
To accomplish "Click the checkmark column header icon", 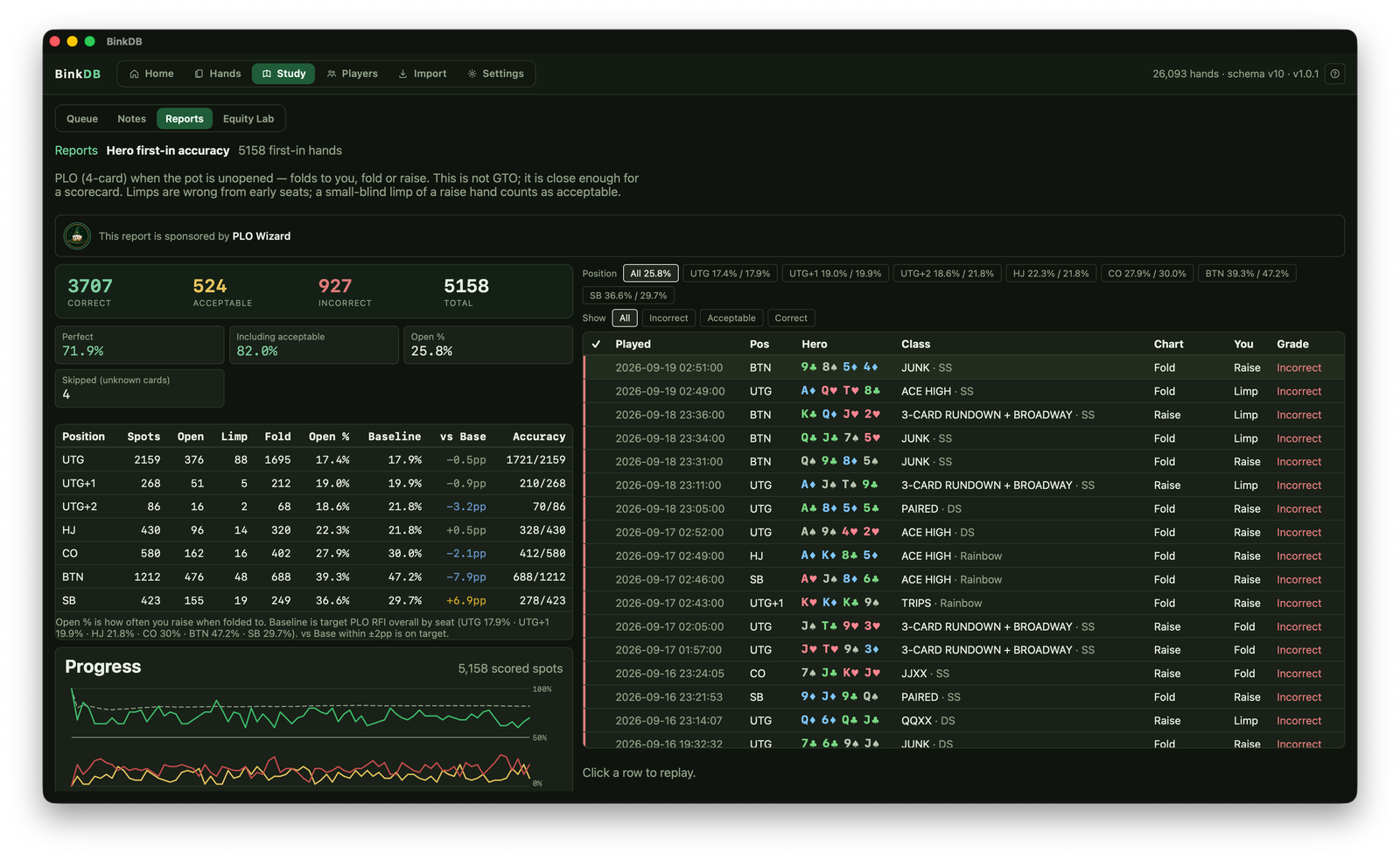I will [x=596, y=344].
